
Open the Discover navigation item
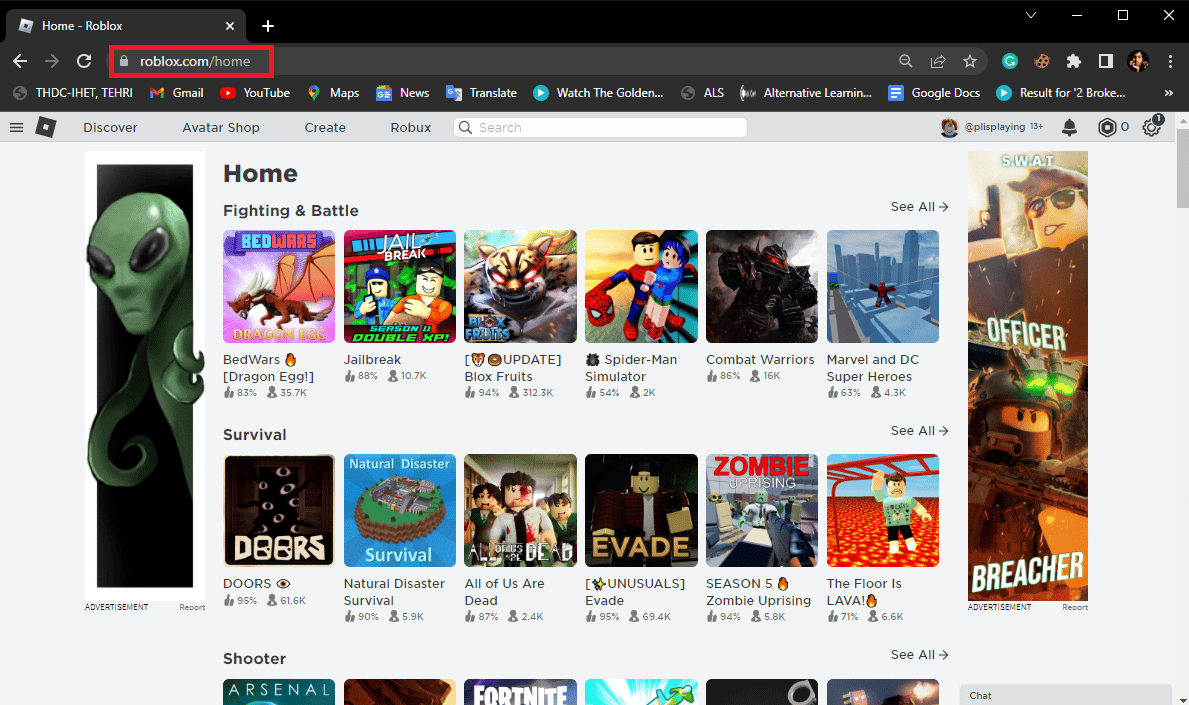click(110, 127)
